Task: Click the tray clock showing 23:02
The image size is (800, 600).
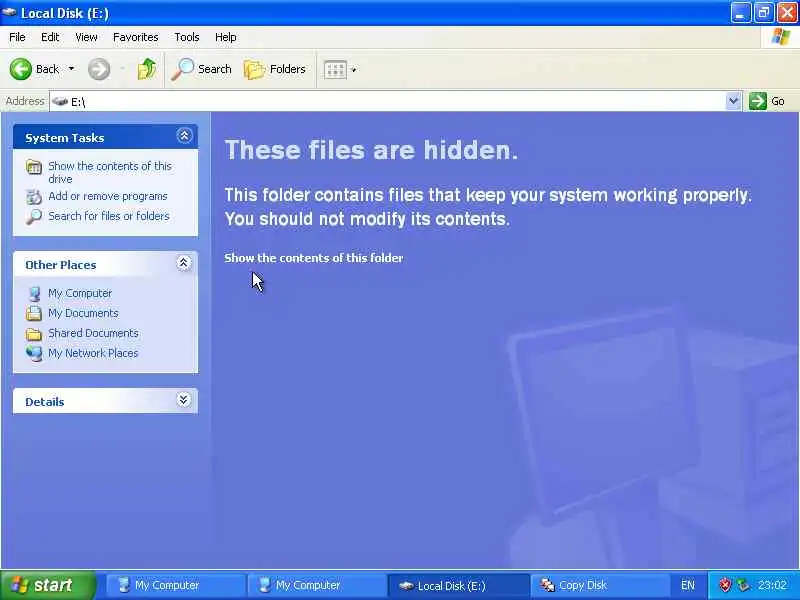Action: pos(772,585)
